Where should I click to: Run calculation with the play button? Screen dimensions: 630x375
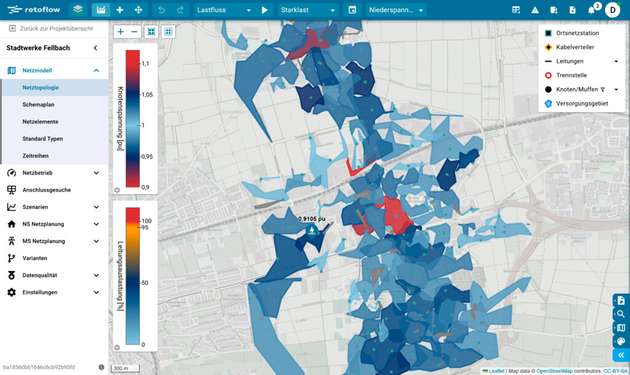(264, 10)
